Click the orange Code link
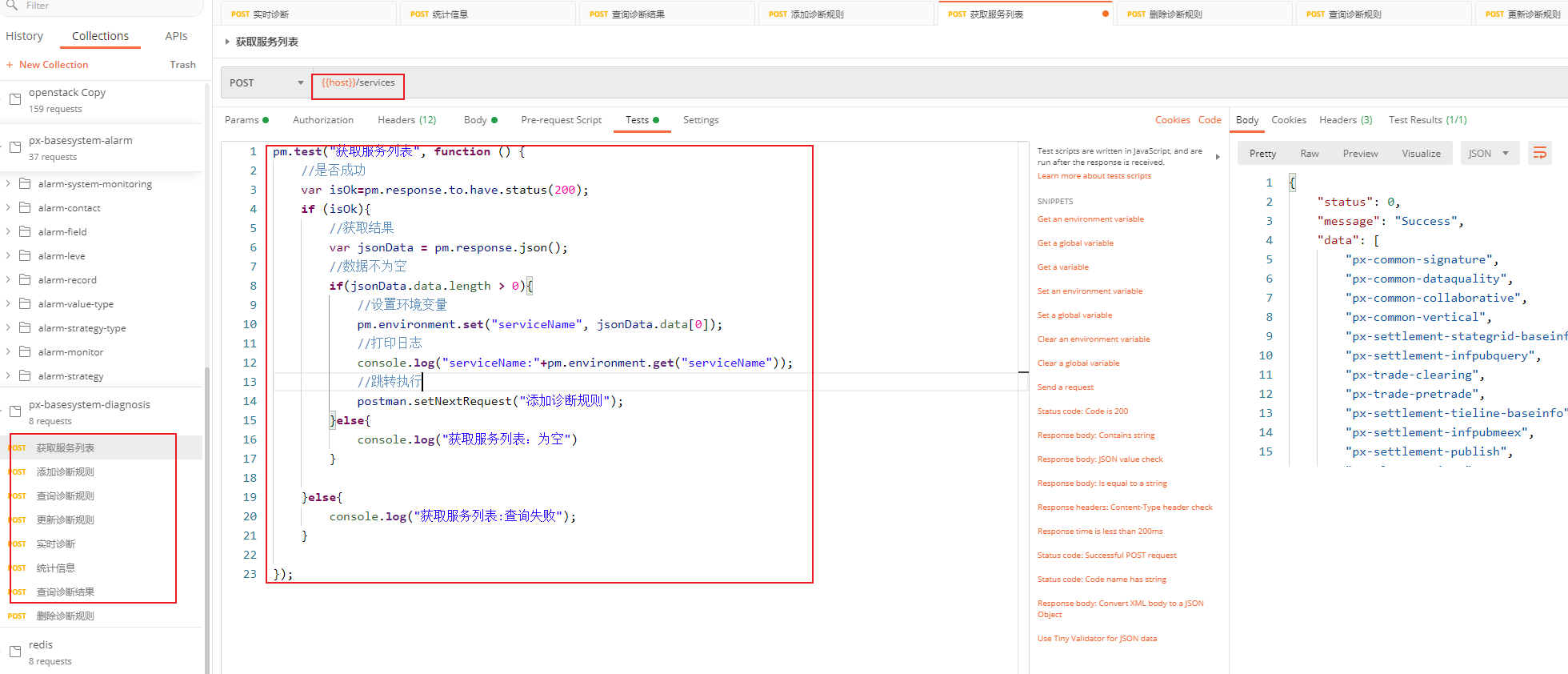Screen dimensions: 1568x674 coord(1210,120)
